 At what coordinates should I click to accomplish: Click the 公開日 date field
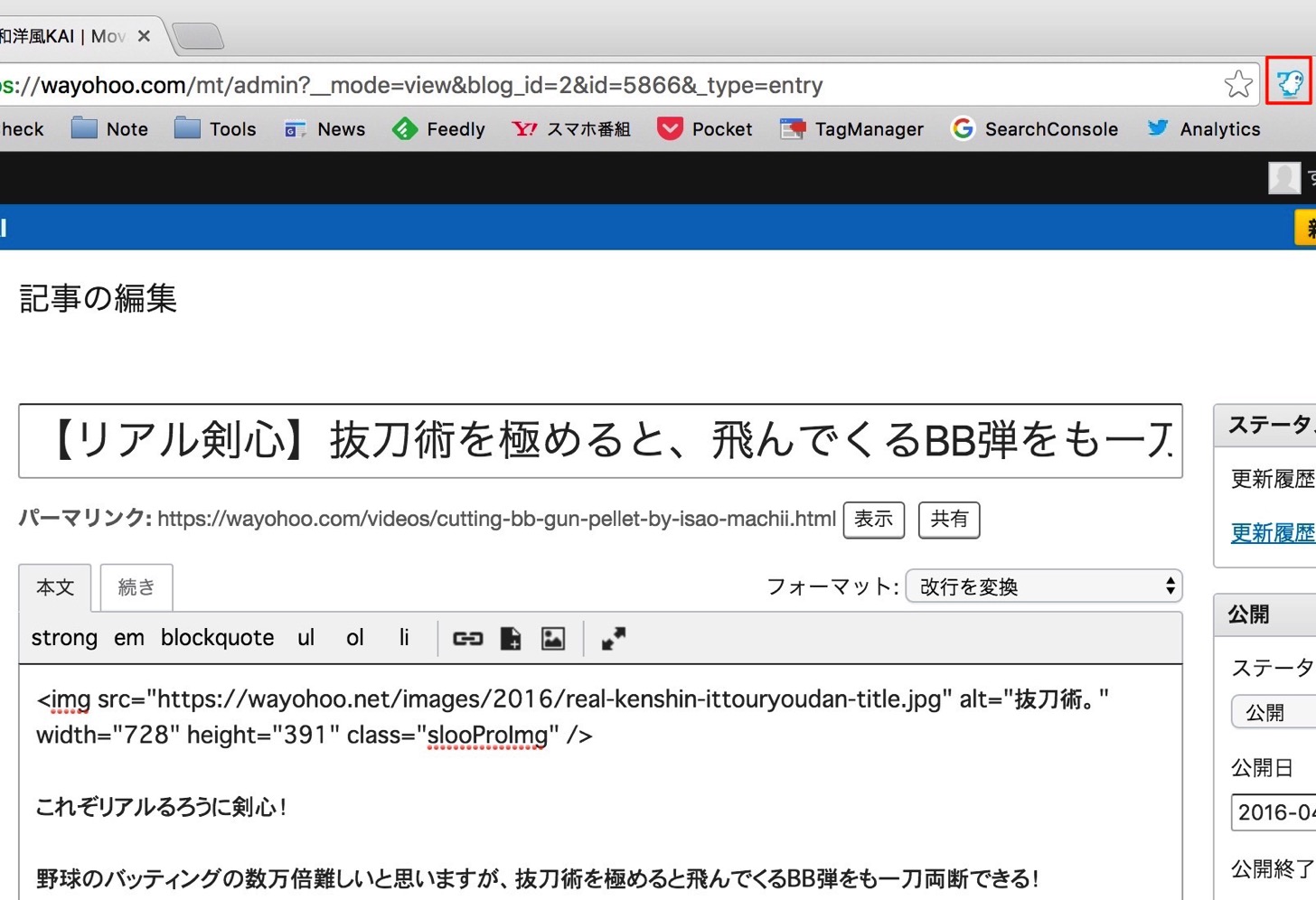click(x=1274, y=812)
